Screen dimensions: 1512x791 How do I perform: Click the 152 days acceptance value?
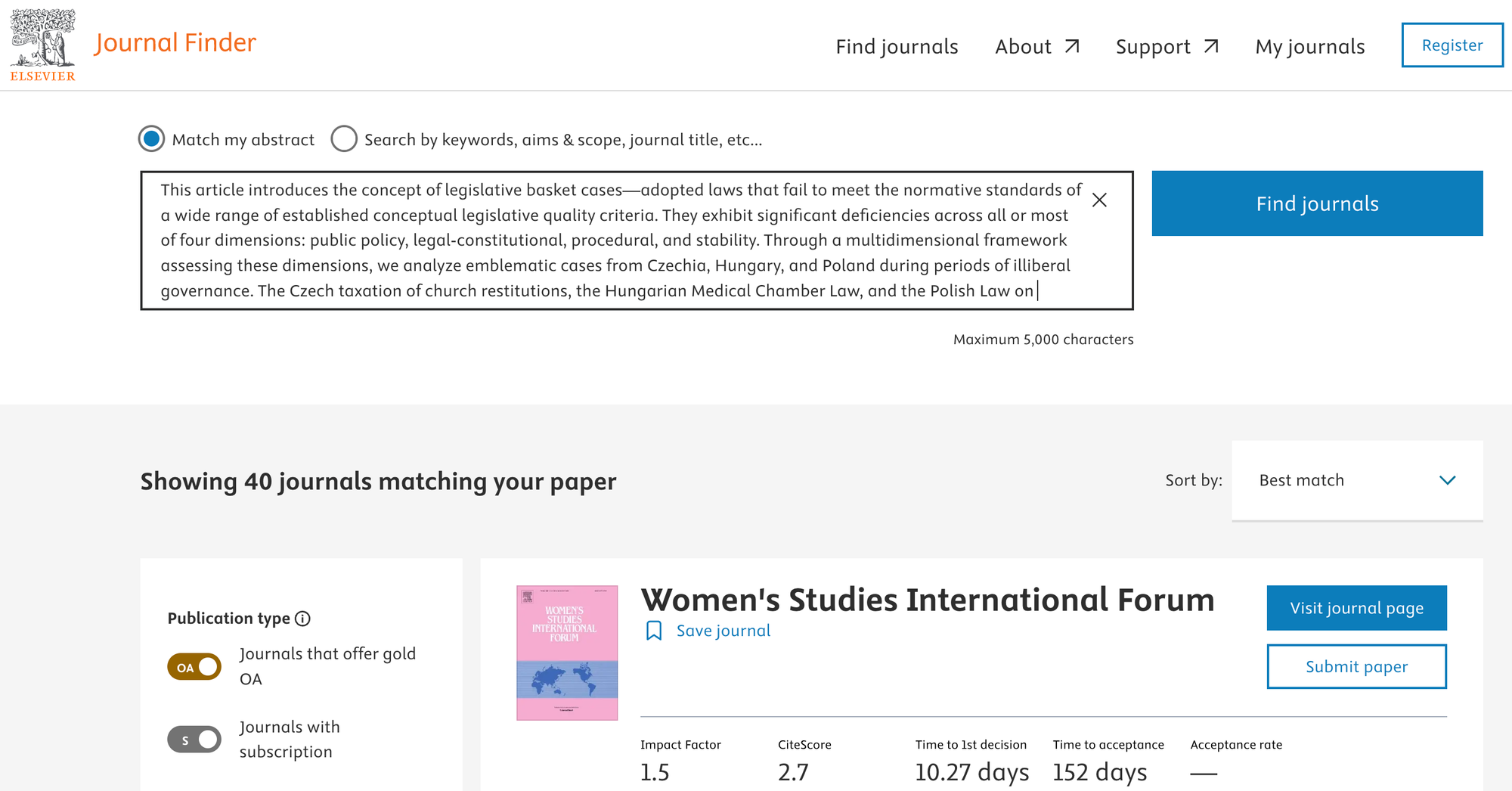[x=1100, y=772]
